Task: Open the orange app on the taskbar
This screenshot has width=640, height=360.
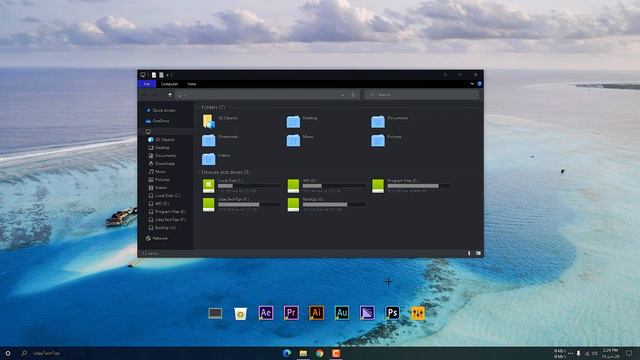Action: [x=336, y=353]
